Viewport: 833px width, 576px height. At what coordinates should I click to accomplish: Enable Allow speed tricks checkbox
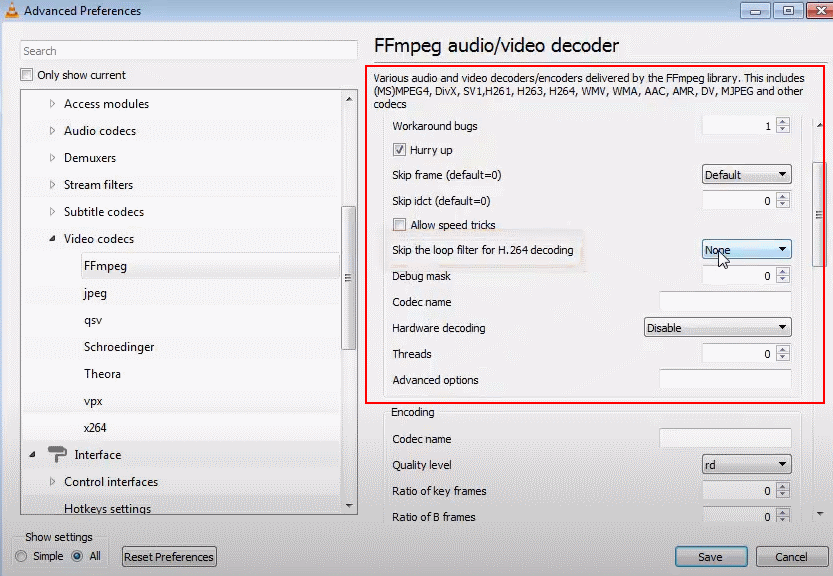pyautogui.click(x=400, y=225)
